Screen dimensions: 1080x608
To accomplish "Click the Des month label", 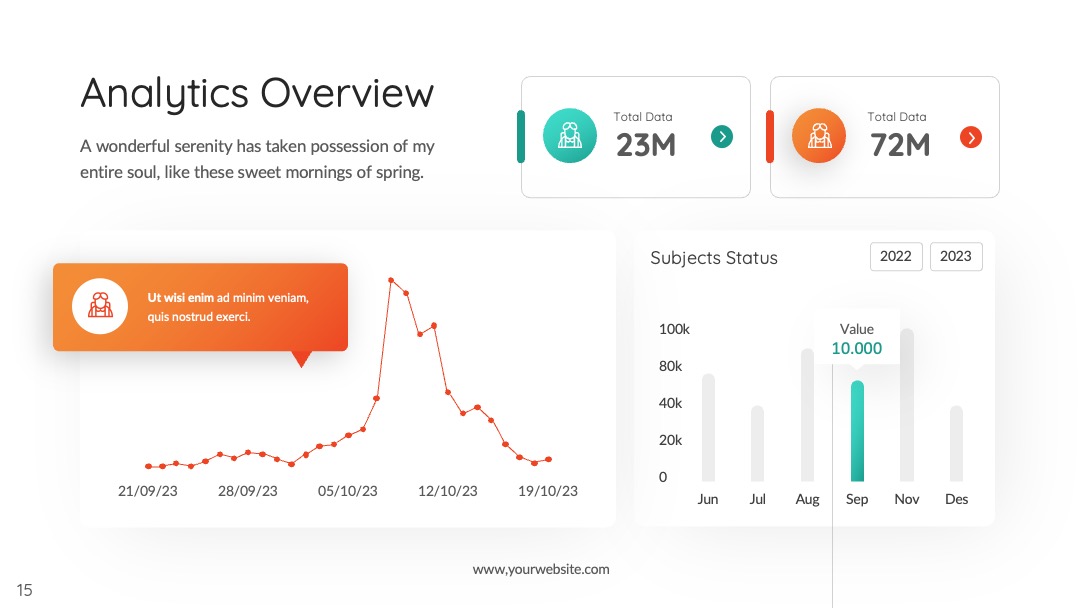I will click(956, 499).
